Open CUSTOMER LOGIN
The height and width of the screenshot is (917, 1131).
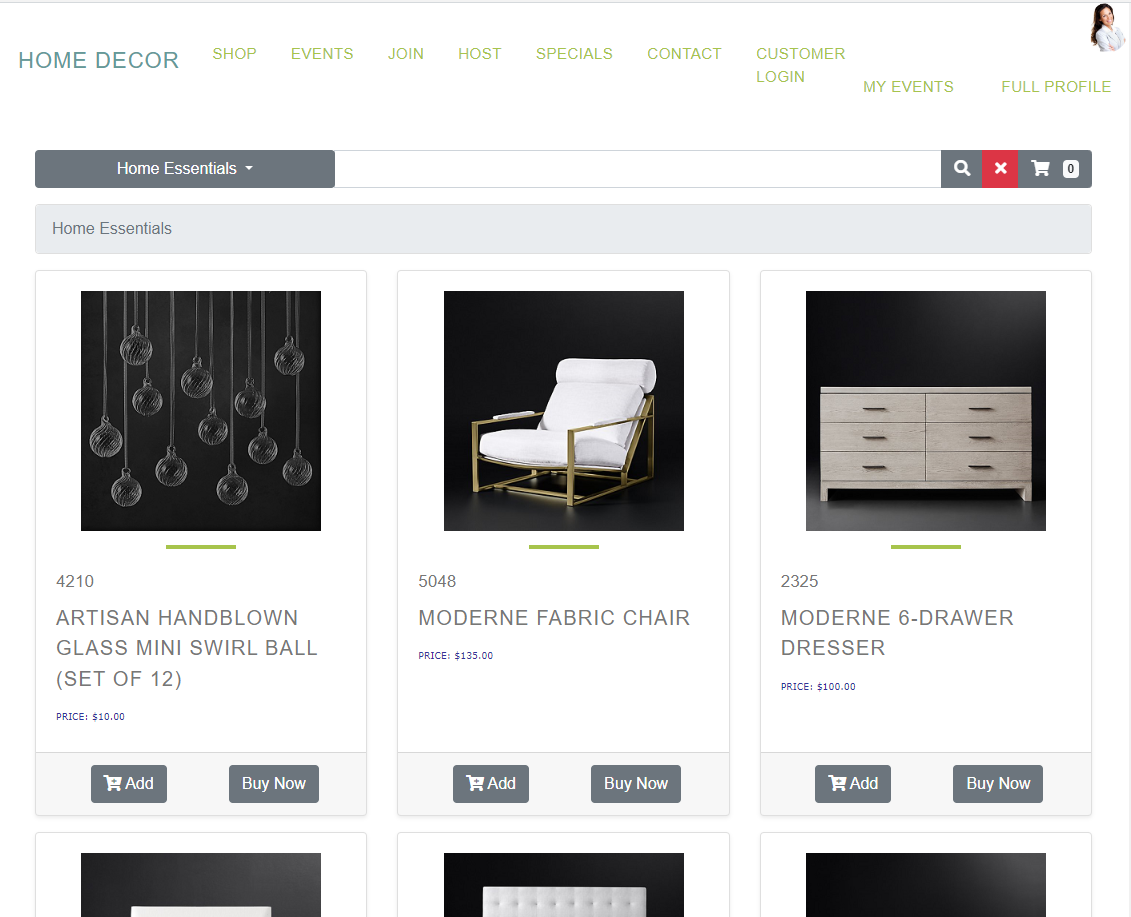(800, 65)
